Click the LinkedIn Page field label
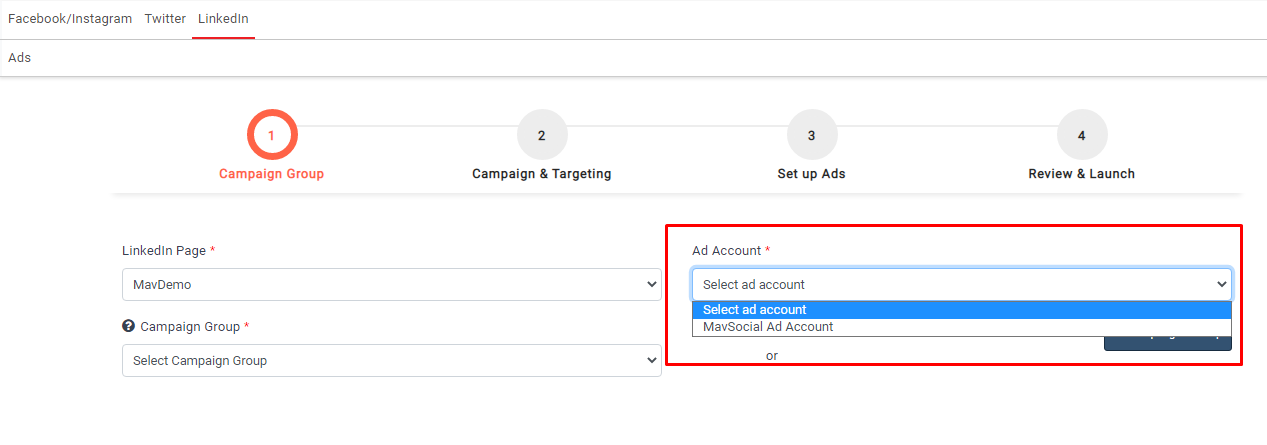The image size is (1267, 445). tap(163, 250)
